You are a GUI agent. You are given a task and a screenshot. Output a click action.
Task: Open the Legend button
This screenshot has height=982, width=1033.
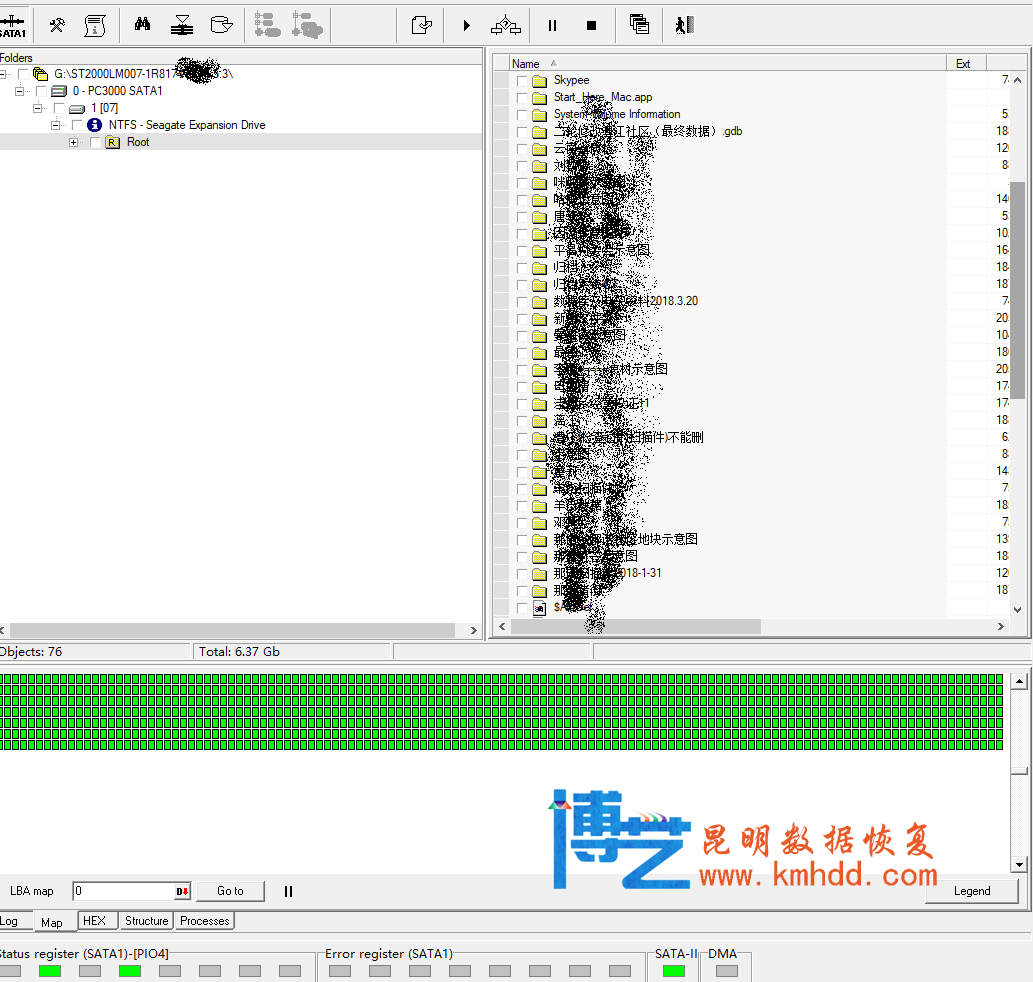(971, 891)
